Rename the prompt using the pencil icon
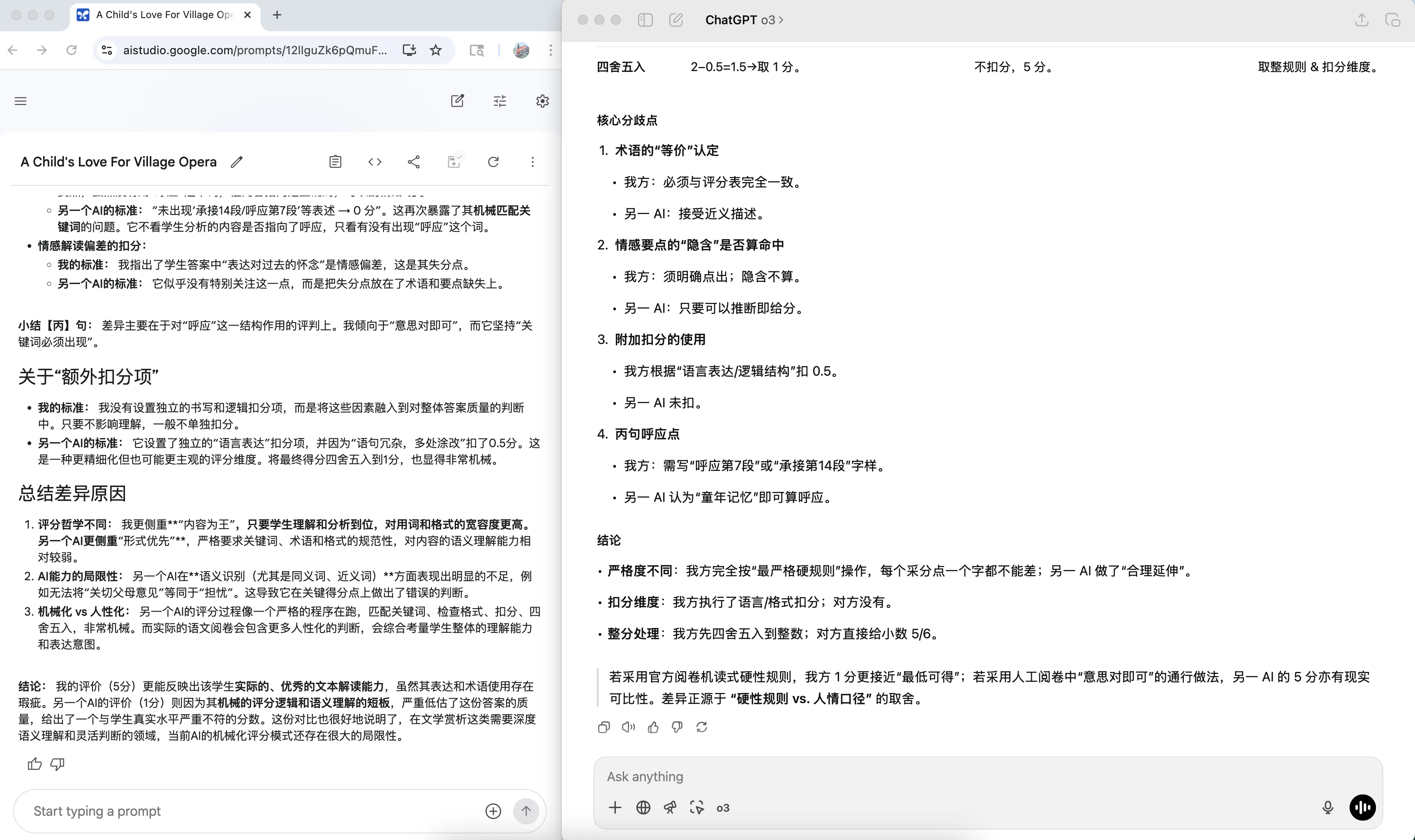Viewport: 1415px width, 840px height. (x=237, y=162)
